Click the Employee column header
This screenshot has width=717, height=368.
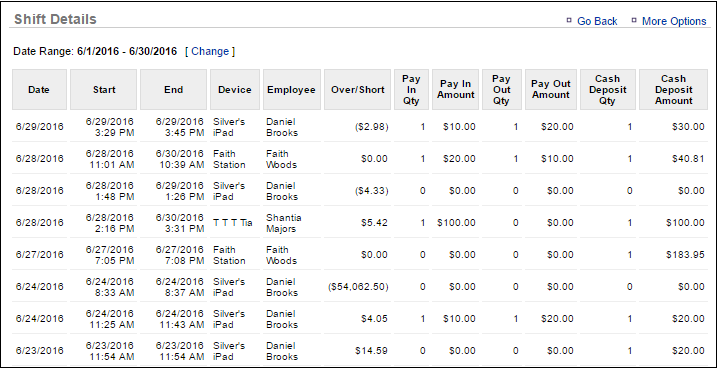[x=292, y=90]
